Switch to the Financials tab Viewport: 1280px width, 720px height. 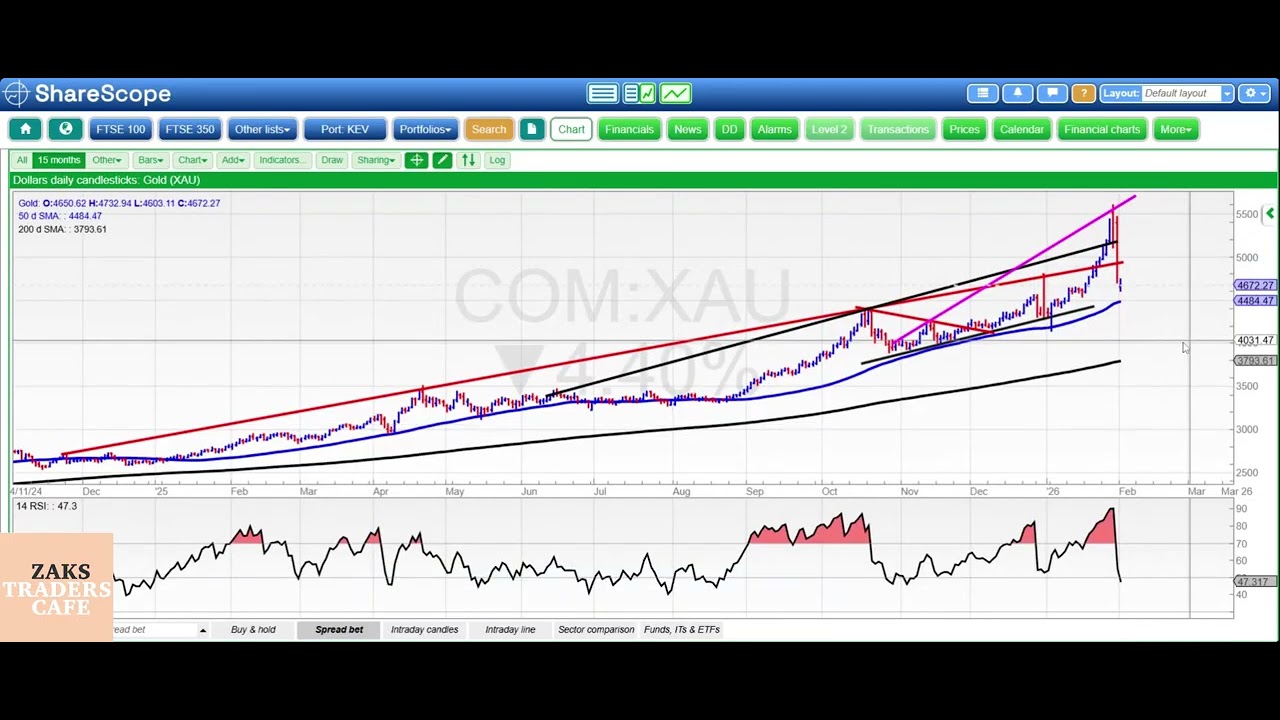coord(630,129)
